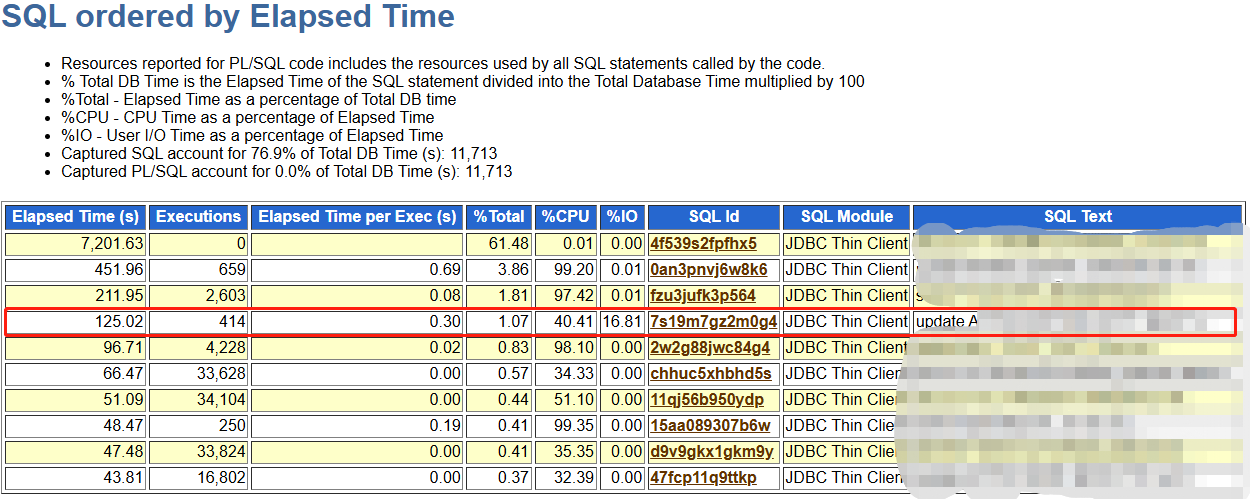Click JDBC Thin Client in the 7s19m7gz2m0g4 row
The width and height of the screenshot is (1250, 503).
coord(846,322)
